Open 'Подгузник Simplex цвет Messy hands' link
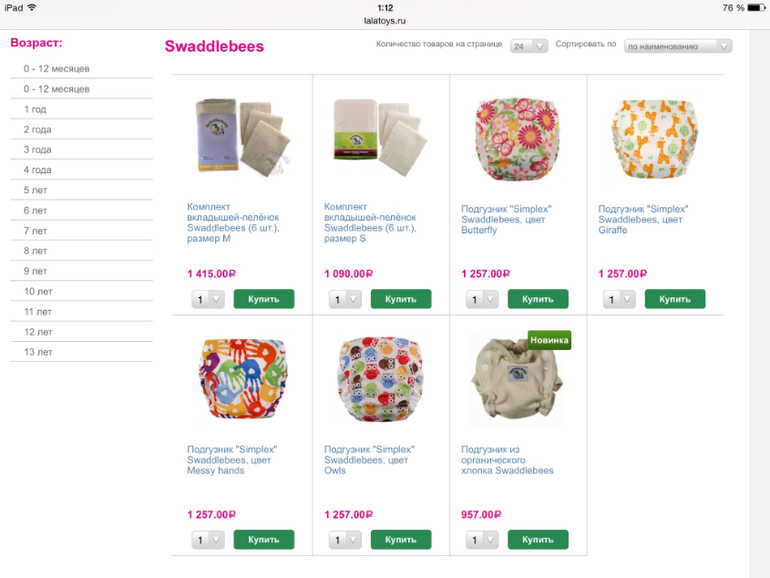Viewport: 770px width, 578px height. [x=232, y=460]
